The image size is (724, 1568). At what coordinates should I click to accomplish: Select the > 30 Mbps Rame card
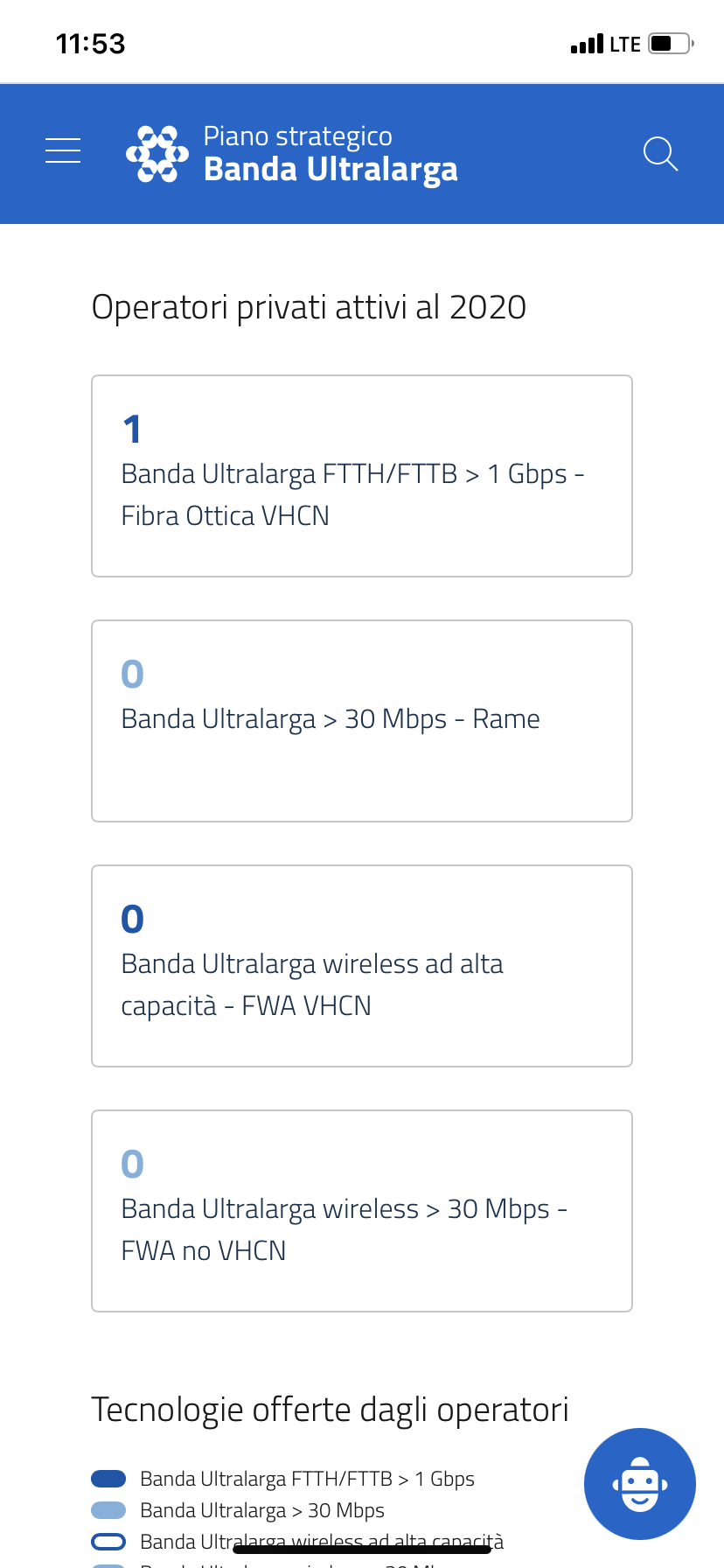362,721
